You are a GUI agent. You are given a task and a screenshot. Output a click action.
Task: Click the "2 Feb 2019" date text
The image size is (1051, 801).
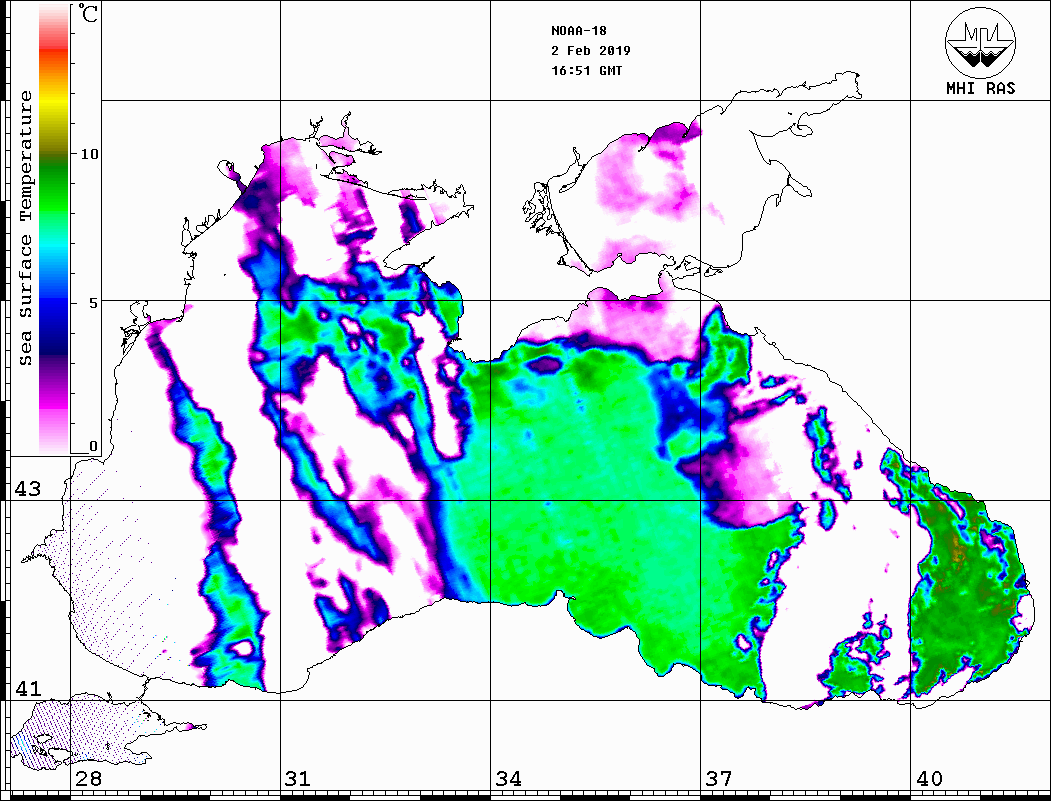591,51
